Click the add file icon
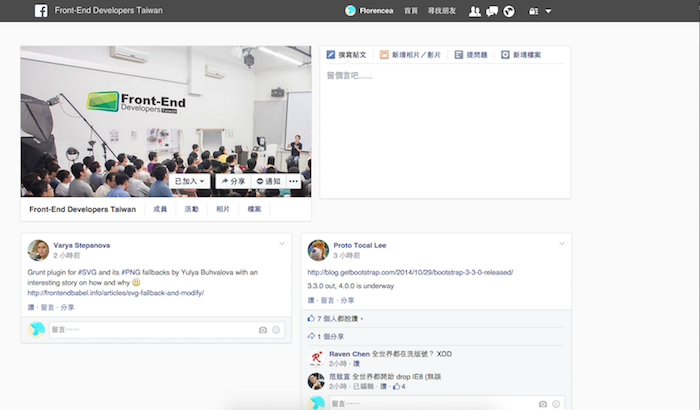 (505, 54)
